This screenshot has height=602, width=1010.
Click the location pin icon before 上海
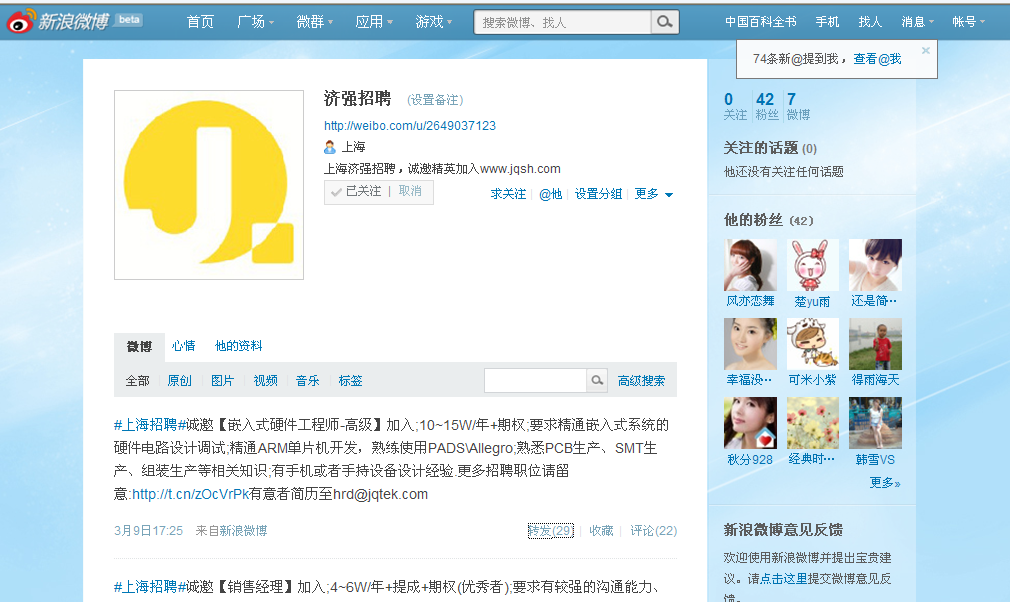[330, 148]
